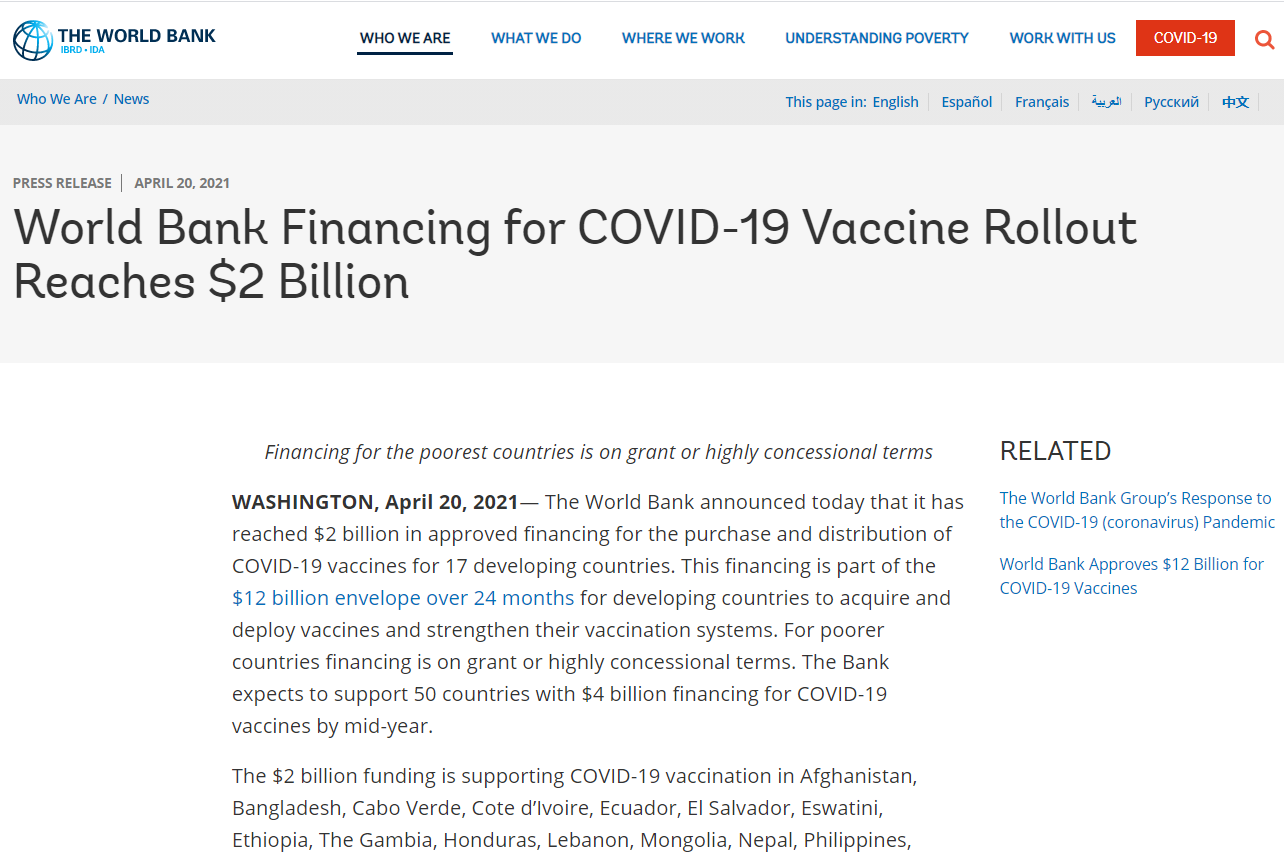Switch the page language to Français
The height and width of the screenshot is (856, 1284).
coord(1042,101)
